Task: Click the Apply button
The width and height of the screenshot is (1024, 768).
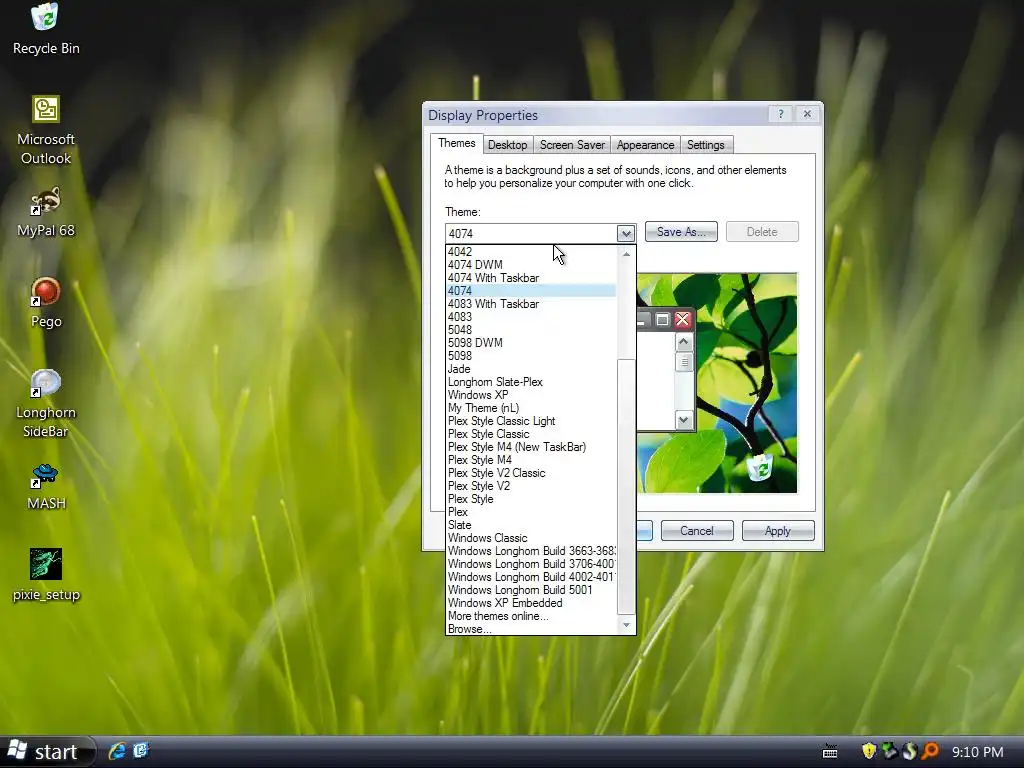Action: [x=778, y=531]
